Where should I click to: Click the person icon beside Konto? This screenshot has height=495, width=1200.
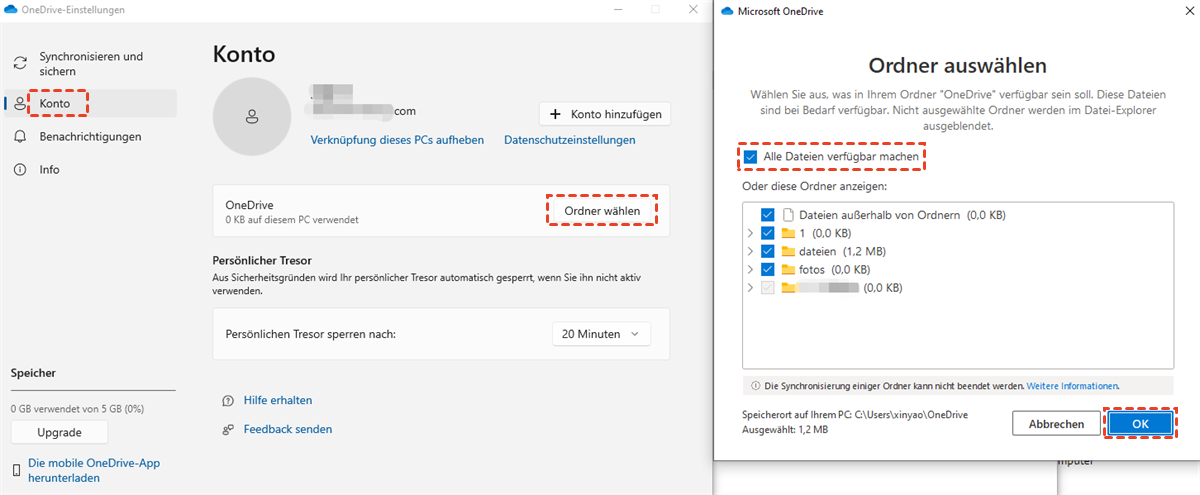point(20,103)
